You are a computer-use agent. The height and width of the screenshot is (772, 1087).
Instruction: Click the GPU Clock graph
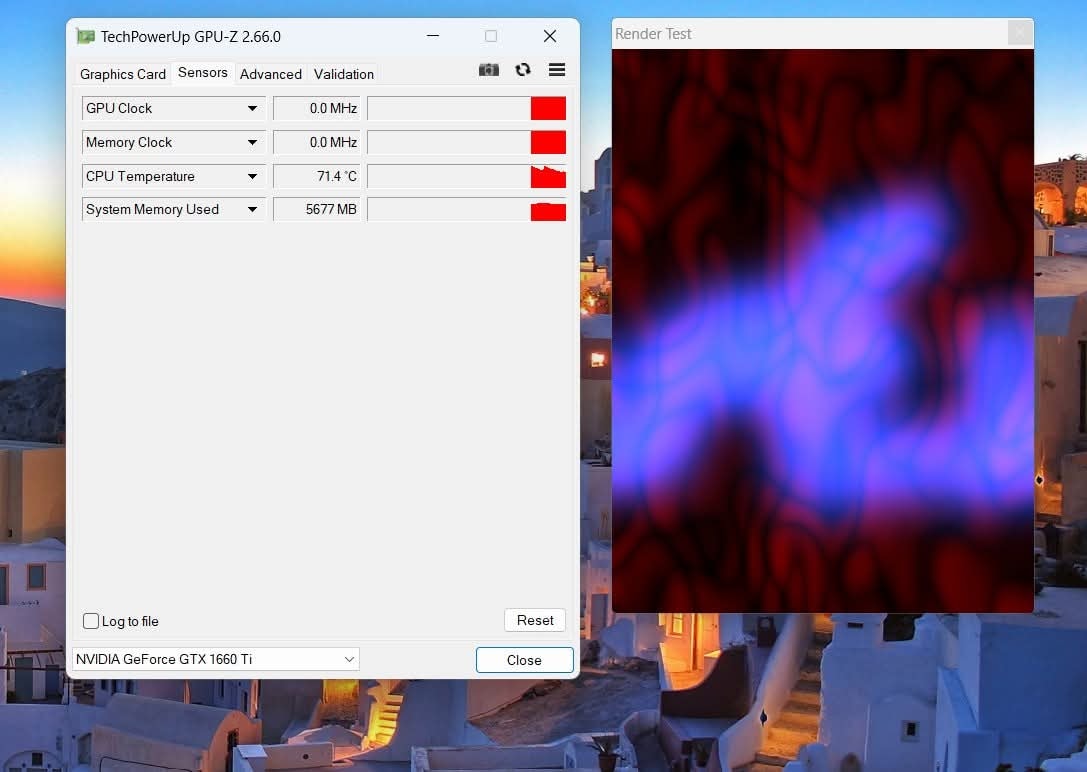[x=467, y=108]
